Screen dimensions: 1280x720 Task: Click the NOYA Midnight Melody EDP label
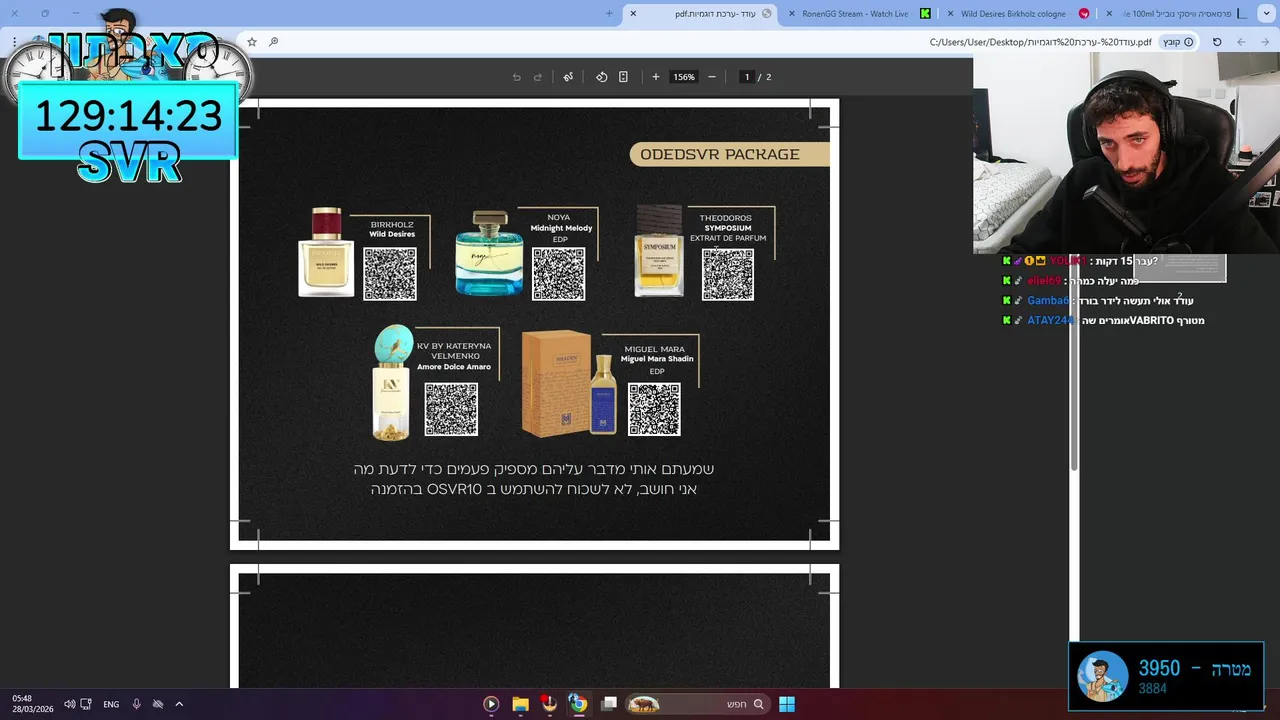pyautogui.click(x=560, y=228)
